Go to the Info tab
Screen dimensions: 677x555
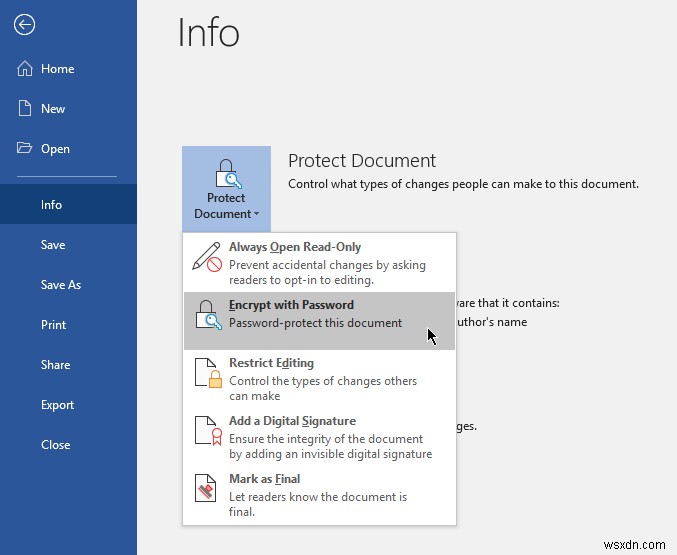click(x=68, y=204)
